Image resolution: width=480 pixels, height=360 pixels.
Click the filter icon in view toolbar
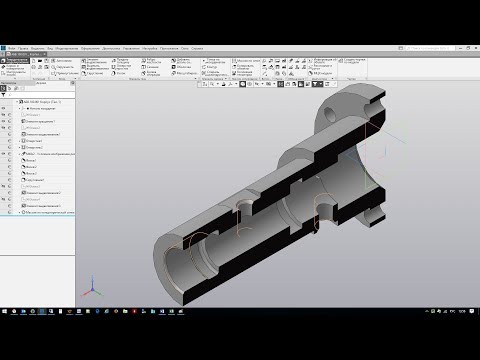(315, 84)
